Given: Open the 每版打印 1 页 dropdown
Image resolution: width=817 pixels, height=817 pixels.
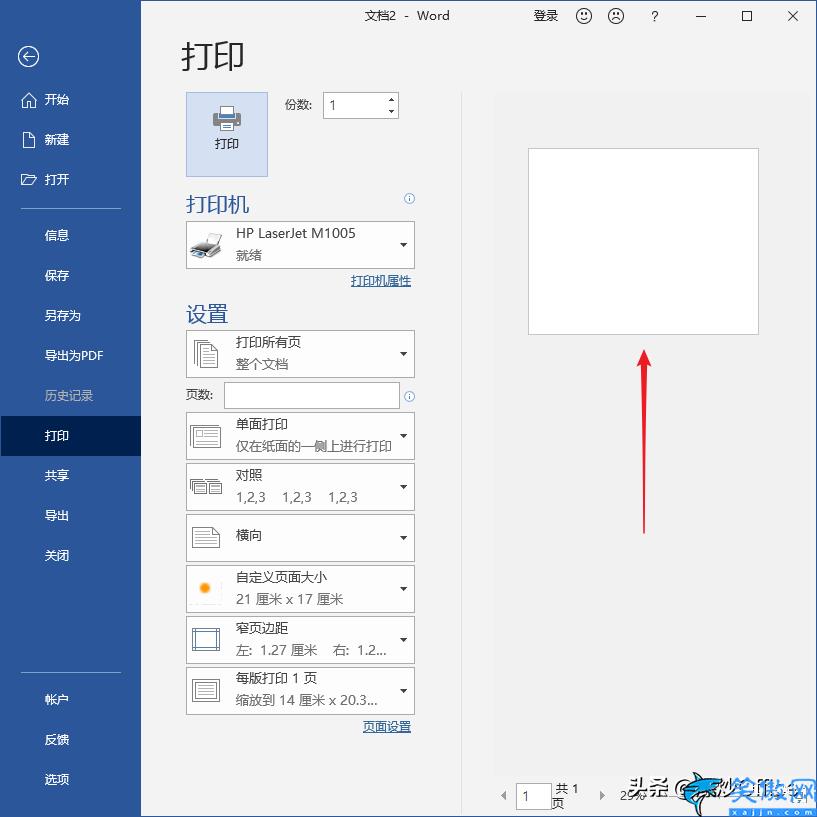Looking at the screenshot, I should point(300,691).
